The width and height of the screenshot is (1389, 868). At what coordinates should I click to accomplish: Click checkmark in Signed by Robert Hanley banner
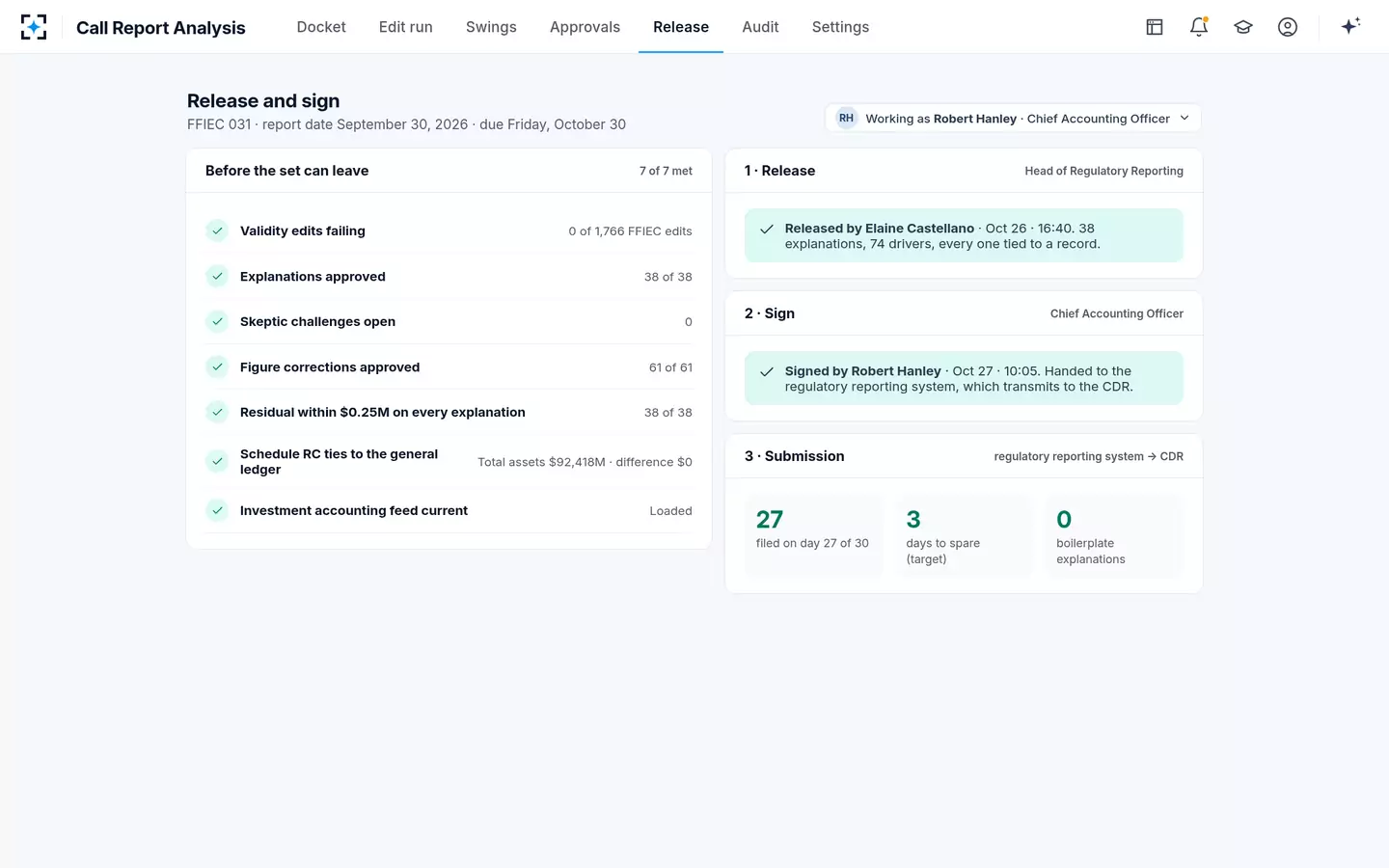(x=767, y=372)
